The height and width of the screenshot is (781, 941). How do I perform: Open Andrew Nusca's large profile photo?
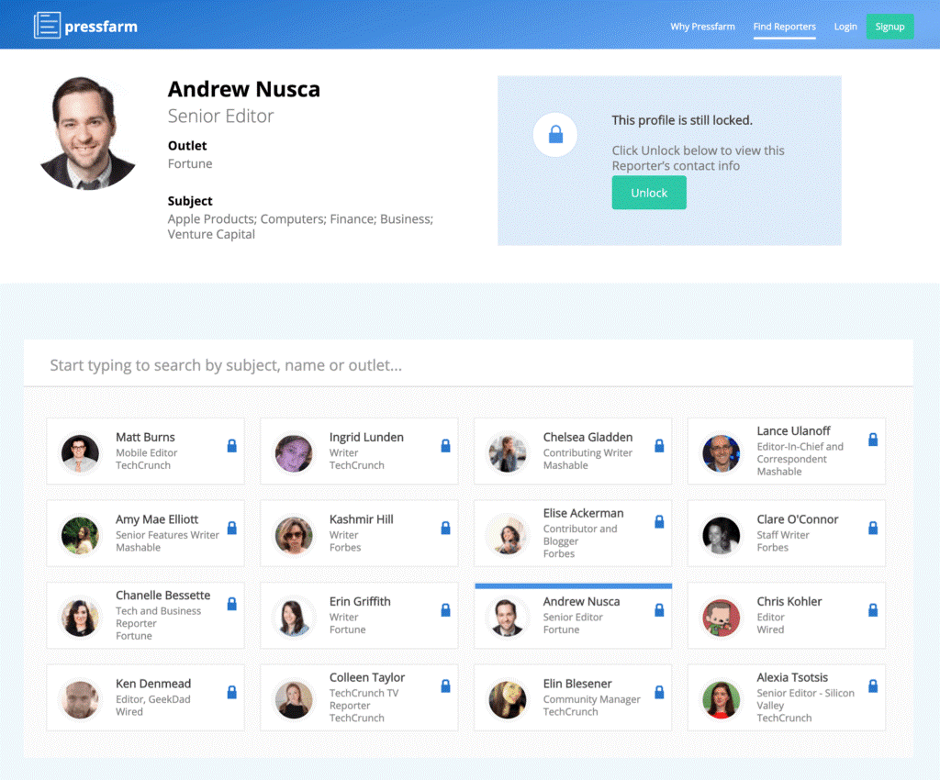(88, 133)
